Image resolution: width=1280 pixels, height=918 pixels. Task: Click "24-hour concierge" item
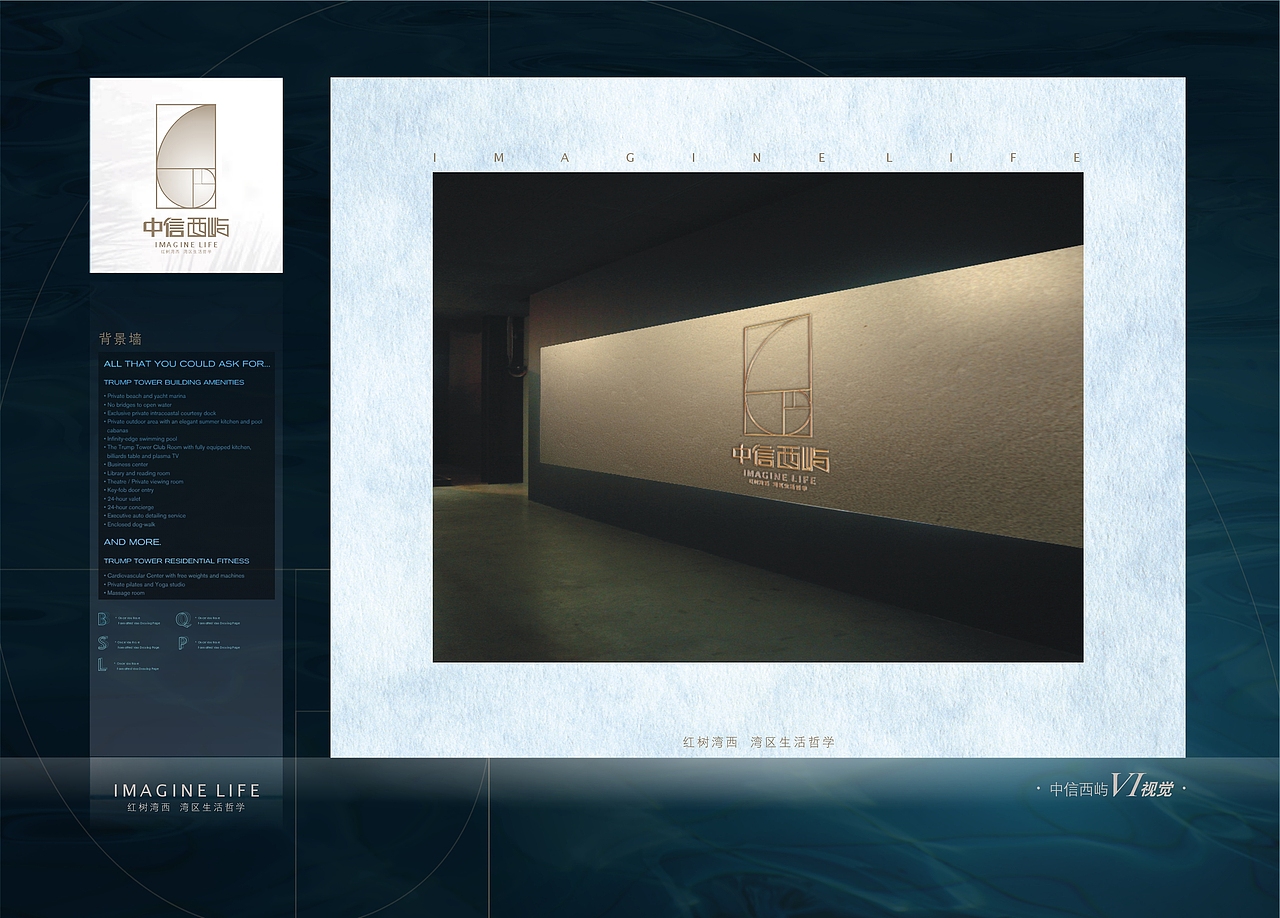pos(129,507)
